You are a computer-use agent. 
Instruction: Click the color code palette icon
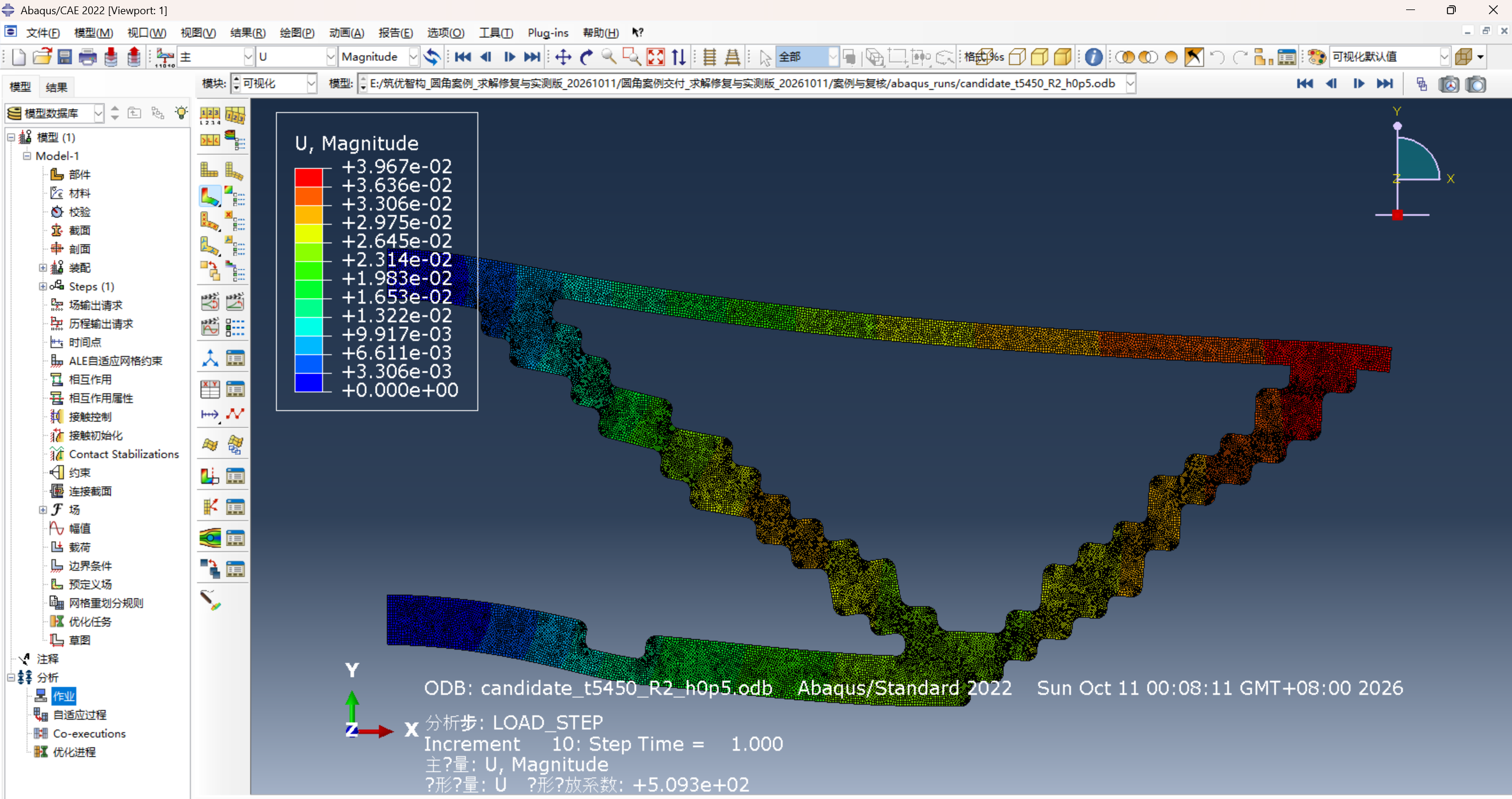click(x=1316, y=57)
